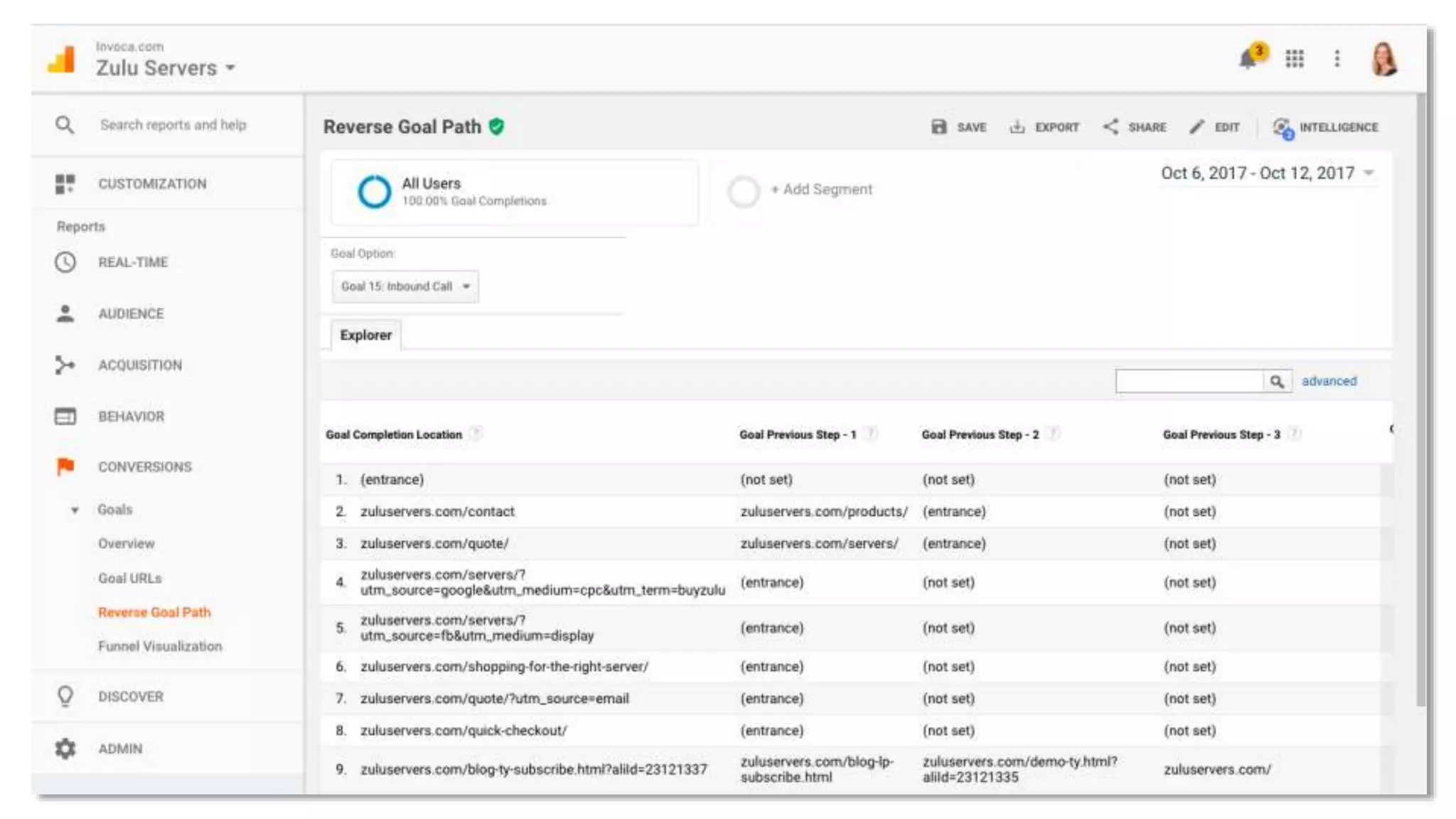Click the Share report icon
Image resolution: width=1456 pixels, height=819 pixels.
pos(1110,127)
